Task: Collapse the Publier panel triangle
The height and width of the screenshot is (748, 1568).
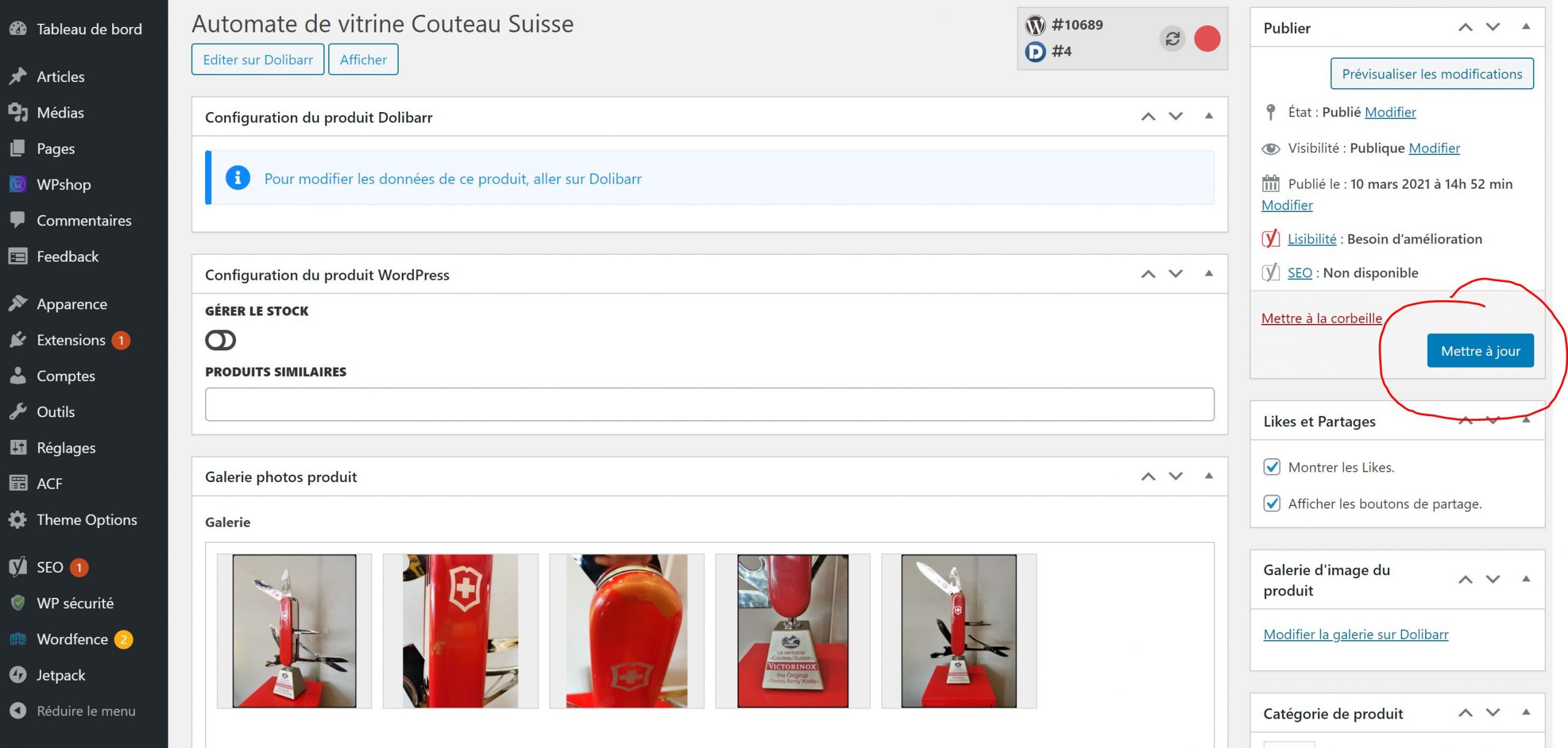Action: tap(1526, 27)
